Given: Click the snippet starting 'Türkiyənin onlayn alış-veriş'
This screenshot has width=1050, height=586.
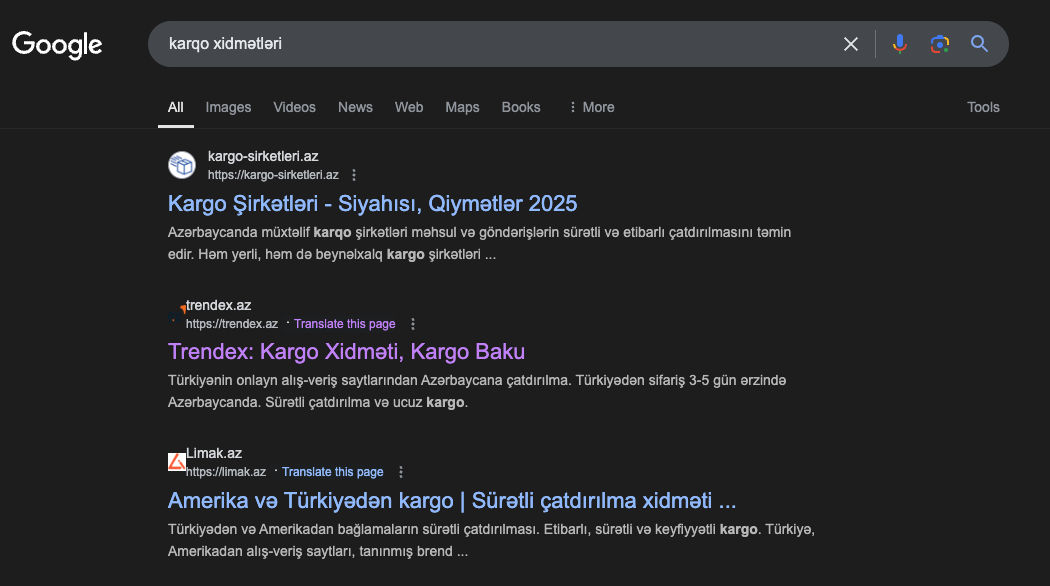Looking at the screenshot, I should (x=477, y=391).
